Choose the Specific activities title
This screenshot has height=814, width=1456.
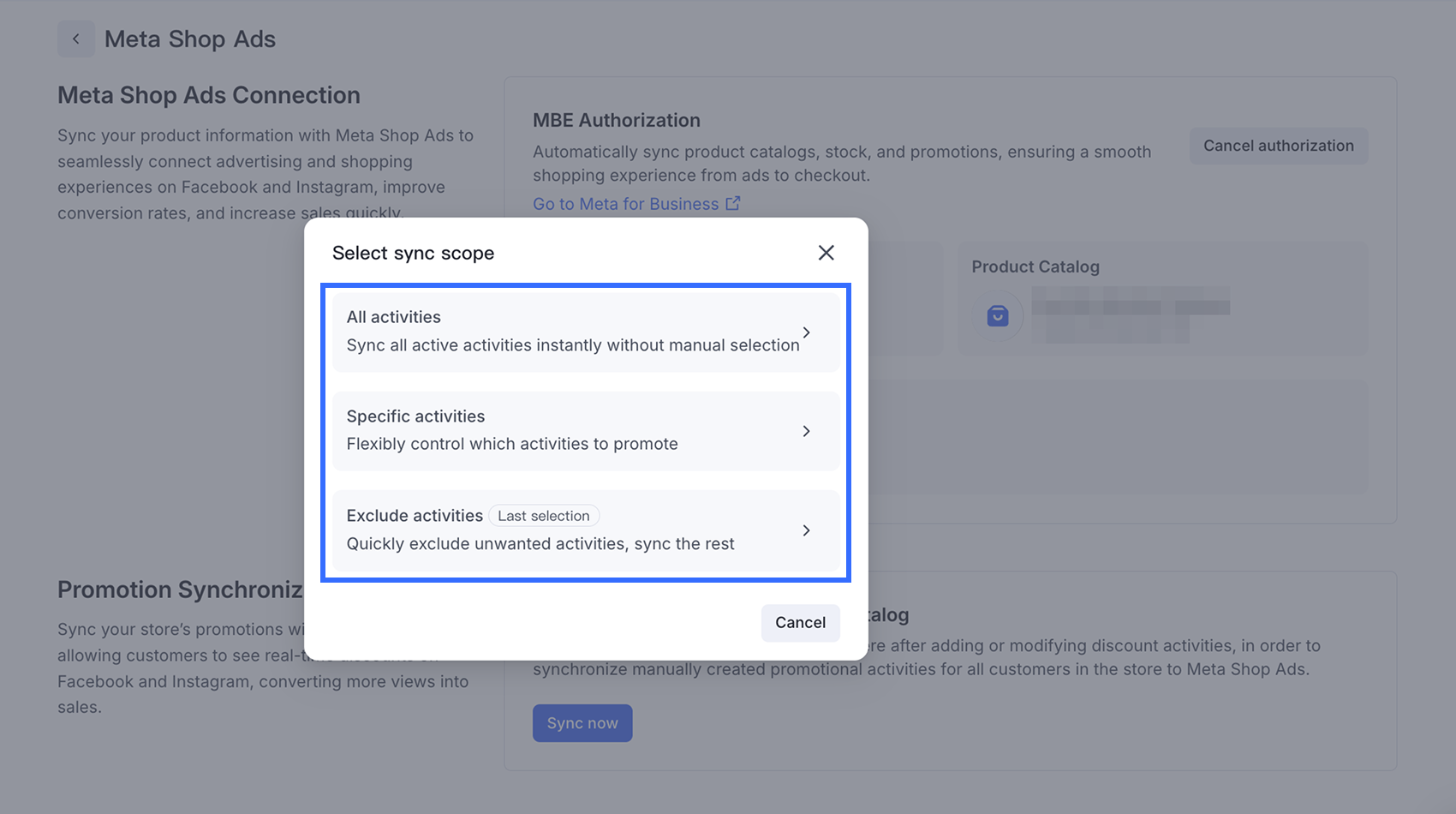click(415, 416)
